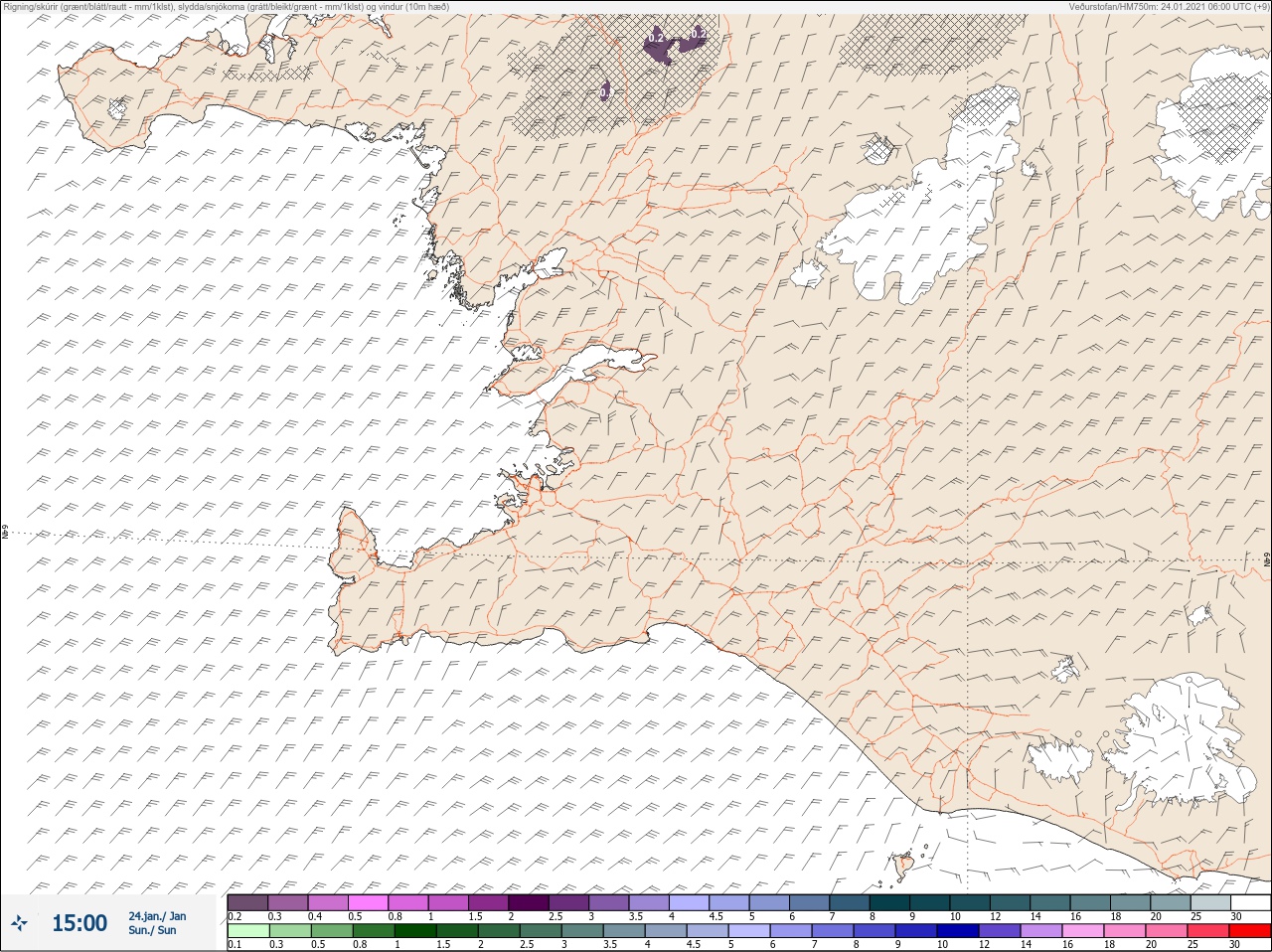
Task: Click the 15:00 forecast time
Action: [79, 923]
